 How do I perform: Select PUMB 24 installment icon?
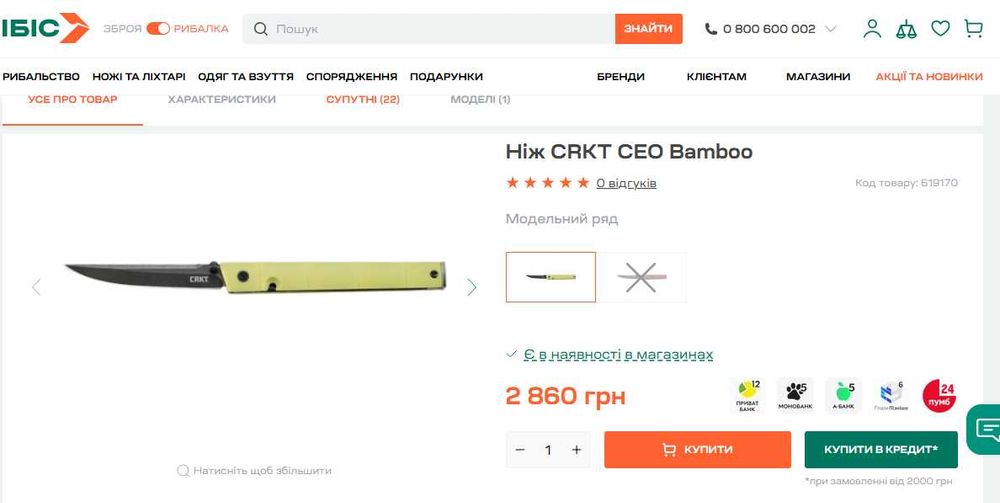939,395
